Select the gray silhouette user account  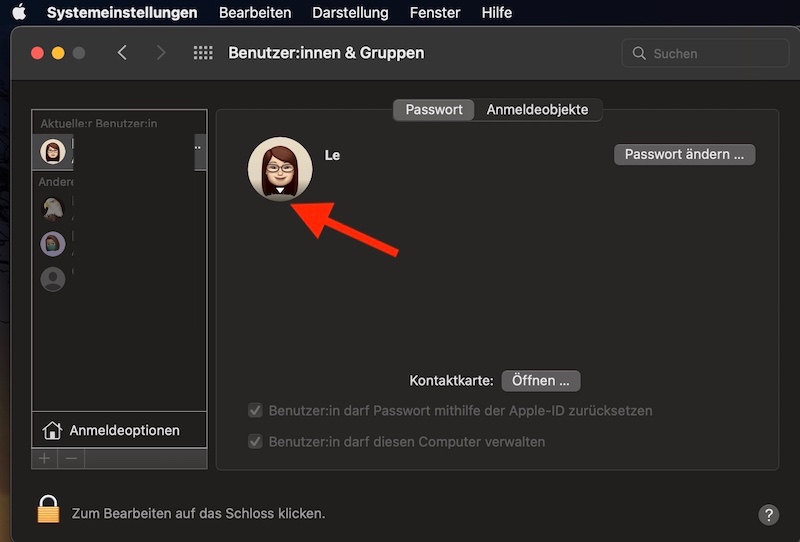[x=53, y=279]
